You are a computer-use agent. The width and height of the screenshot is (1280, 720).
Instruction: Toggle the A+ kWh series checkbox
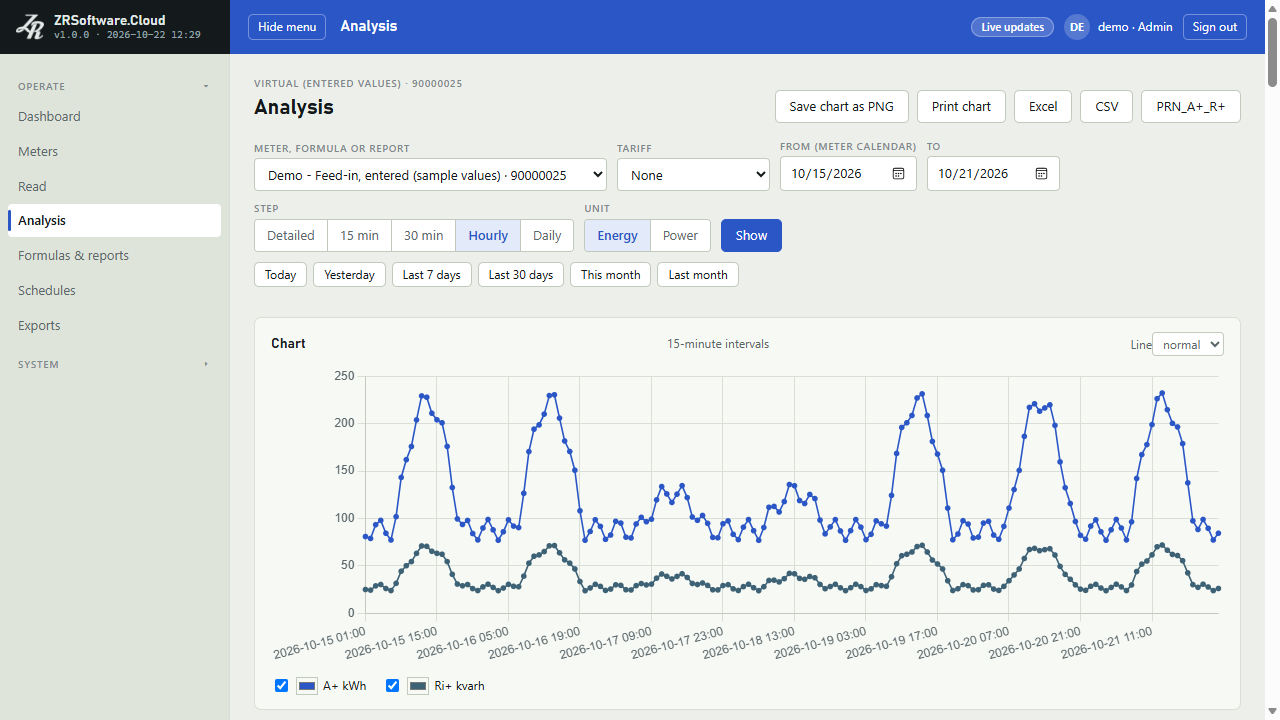coord(281,685)
